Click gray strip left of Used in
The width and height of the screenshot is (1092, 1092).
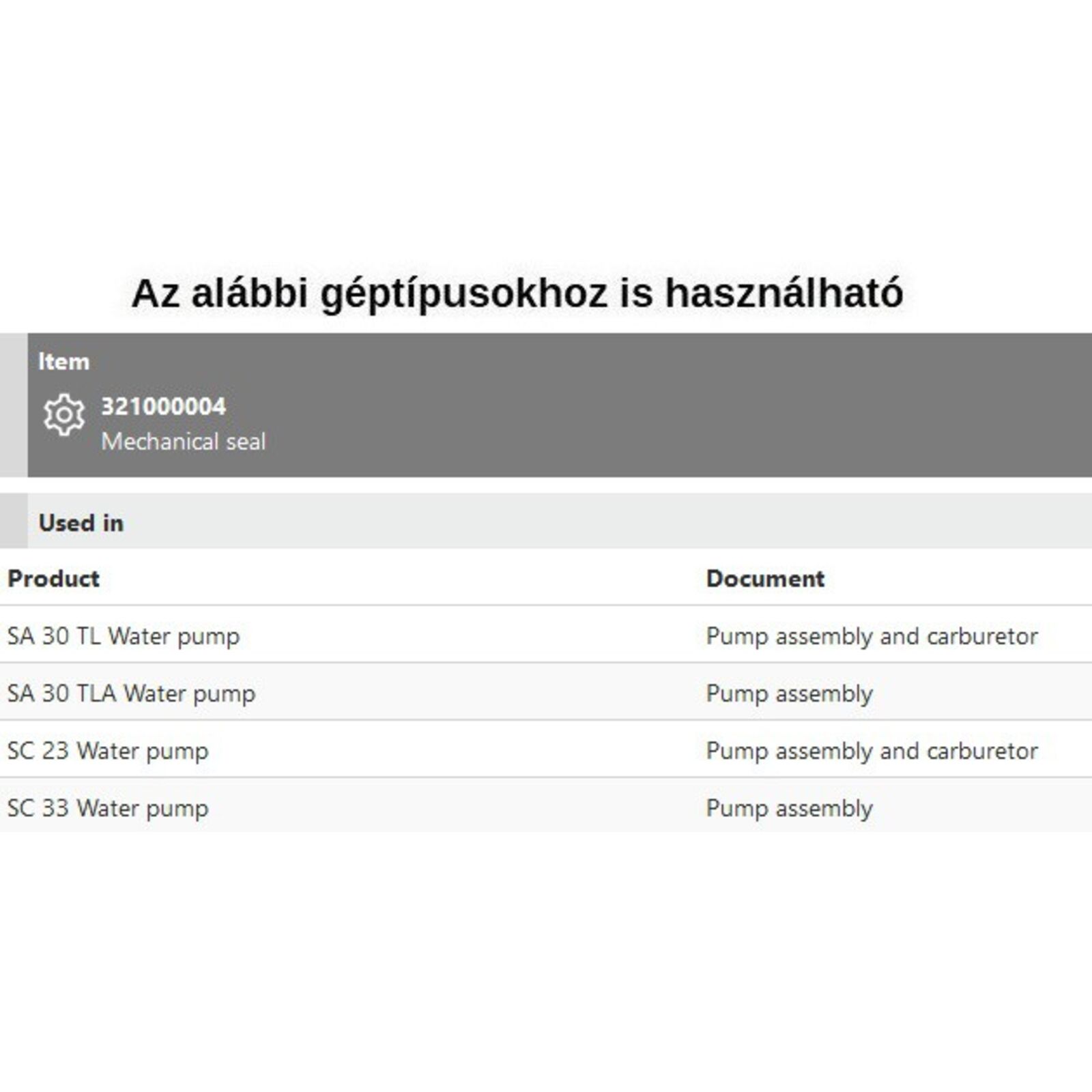(x=13, y=521)
